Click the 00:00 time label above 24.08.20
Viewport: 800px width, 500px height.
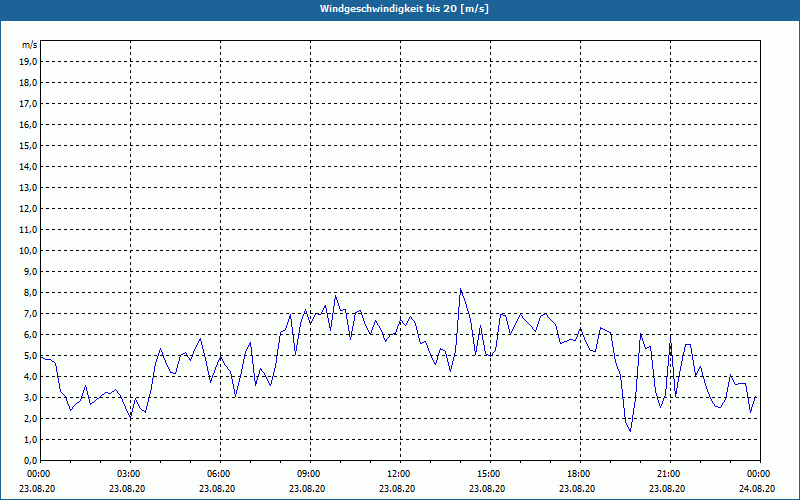click(x=760, y=474)
